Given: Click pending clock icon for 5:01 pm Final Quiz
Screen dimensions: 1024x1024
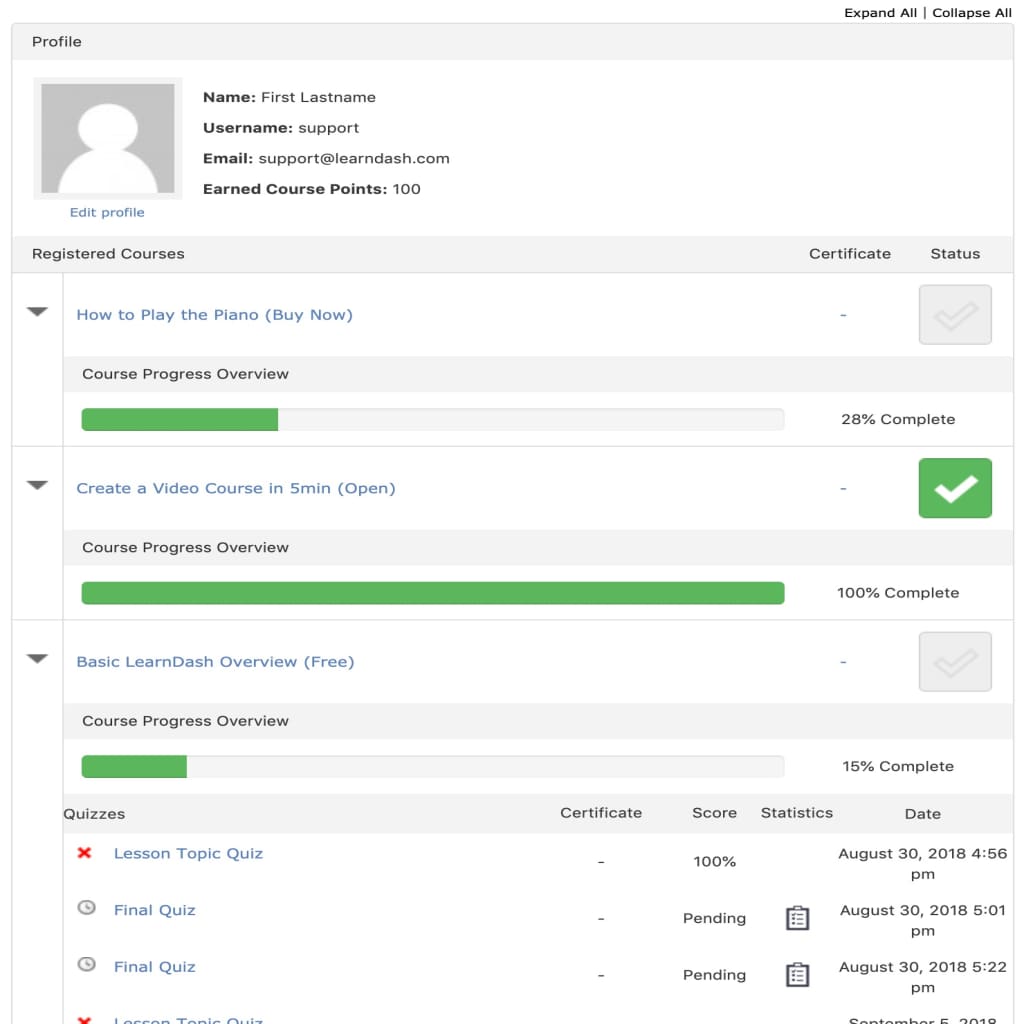Looking at the screenshot, I should (x=86, y=907).
